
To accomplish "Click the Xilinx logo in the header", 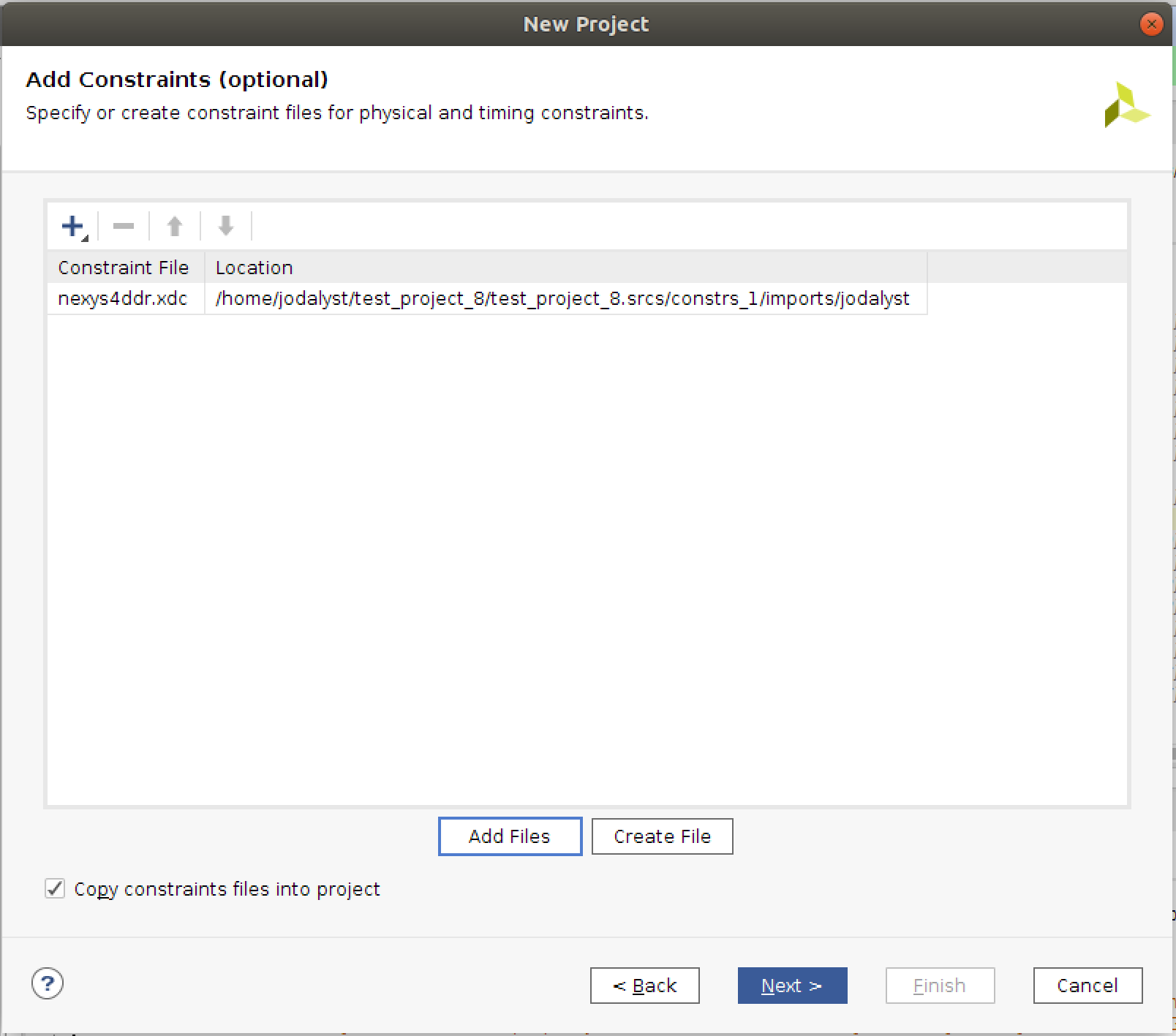I will pyautogui.click(x=1126, y=106).
